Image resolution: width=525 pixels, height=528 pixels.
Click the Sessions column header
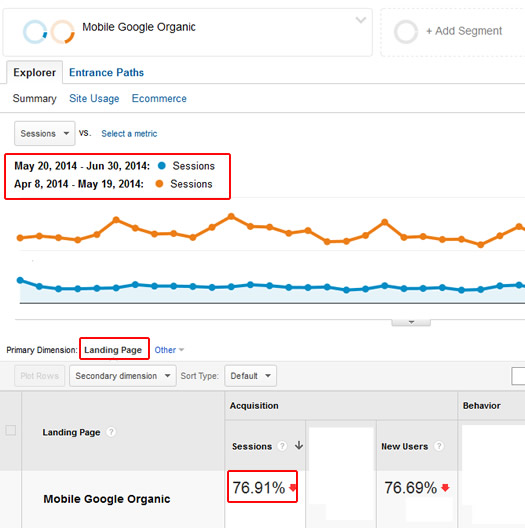[252, 447]
